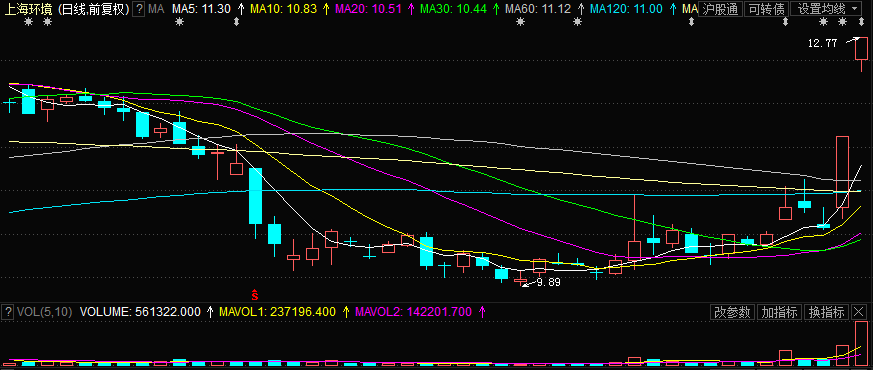Select the green MA30: 10.44 reading
This screenshot has height=370, width=873.
(x=452, y=8)
